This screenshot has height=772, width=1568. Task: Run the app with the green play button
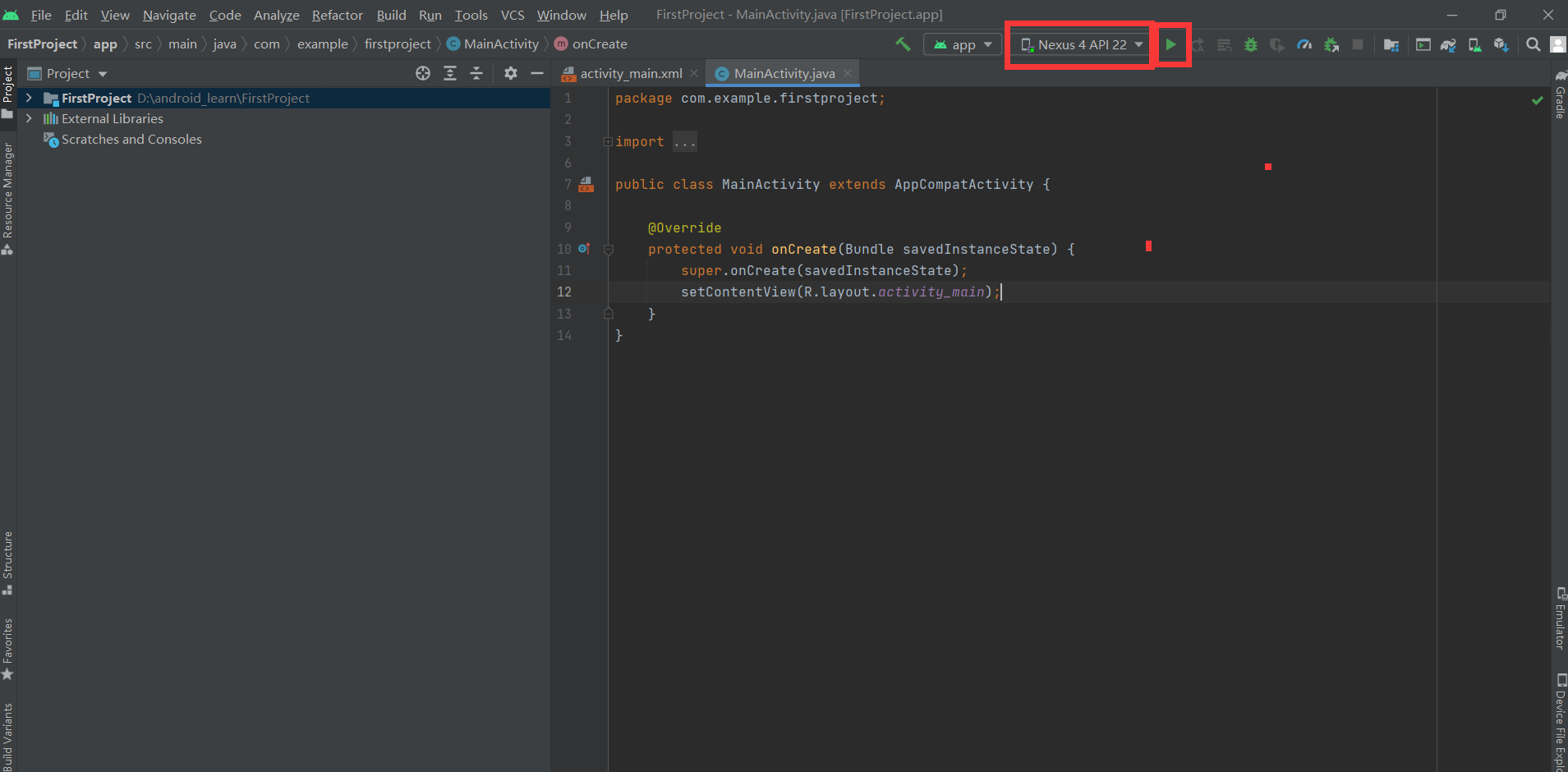tap(1170, 44)
